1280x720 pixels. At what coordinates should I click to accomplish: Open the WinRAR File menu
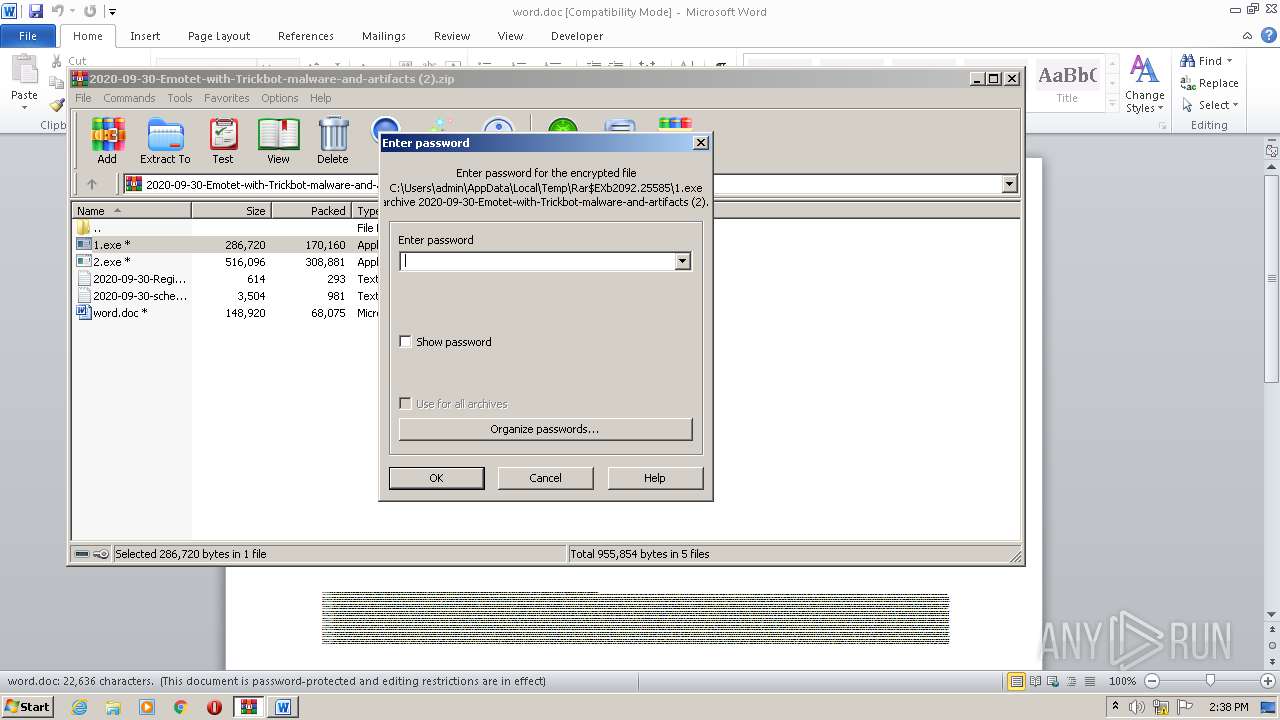point(83,98)
